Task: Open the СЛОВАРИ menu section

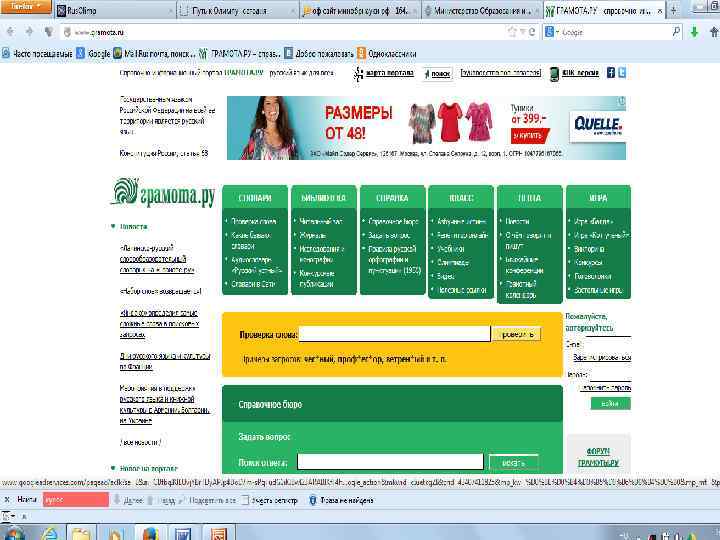Action: 255,198
